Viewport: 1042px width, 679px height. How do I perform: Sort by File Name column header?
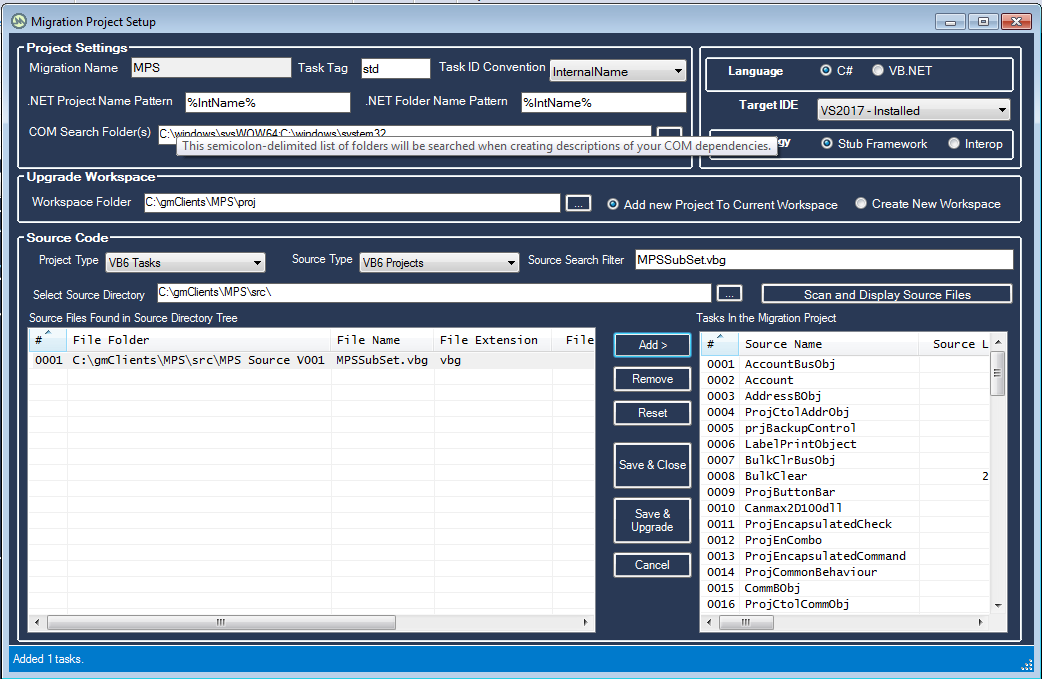click(381, 340)
